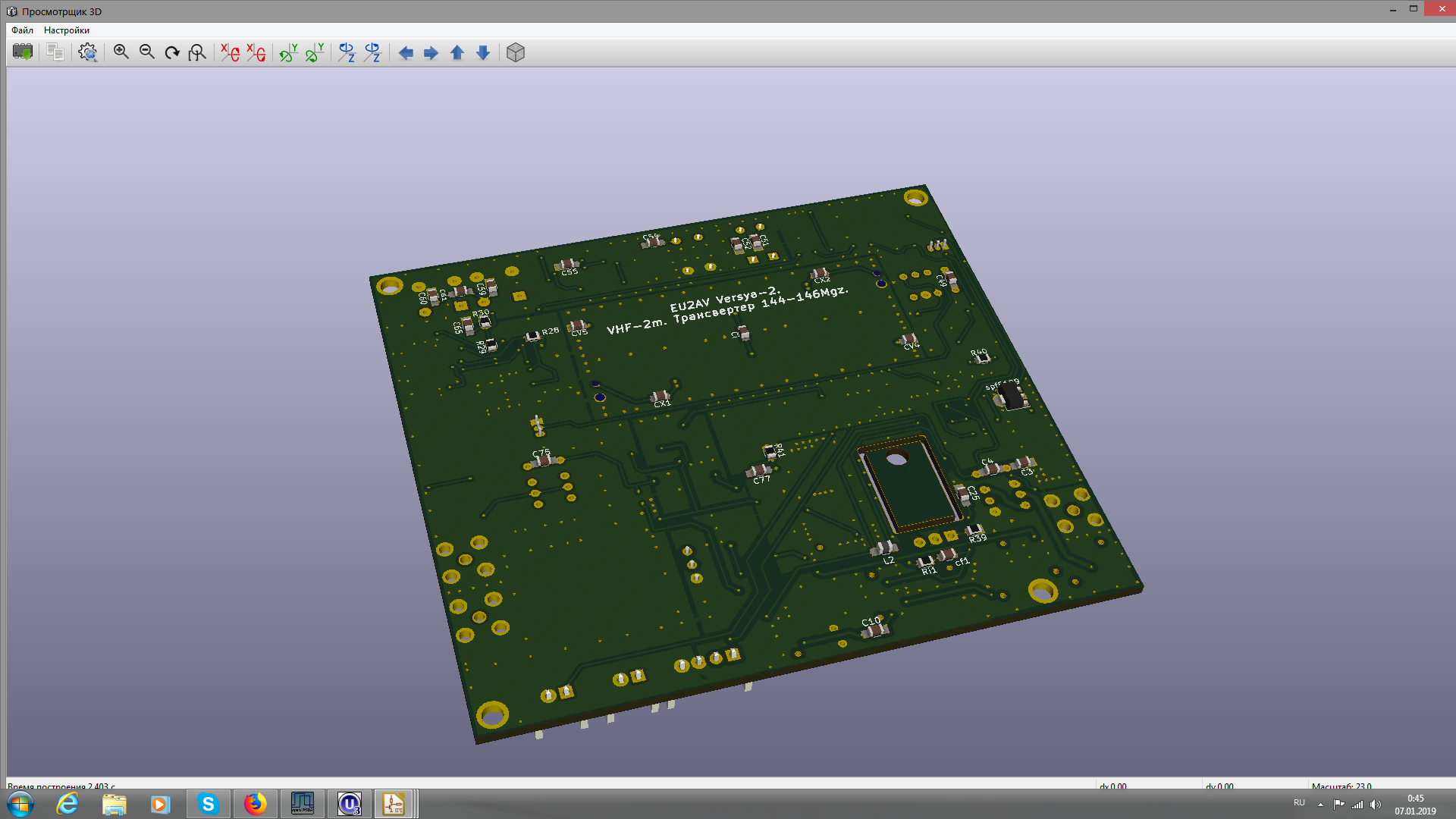
Task: Click copy 3D image to clipboard
Action: pos(55,52)
